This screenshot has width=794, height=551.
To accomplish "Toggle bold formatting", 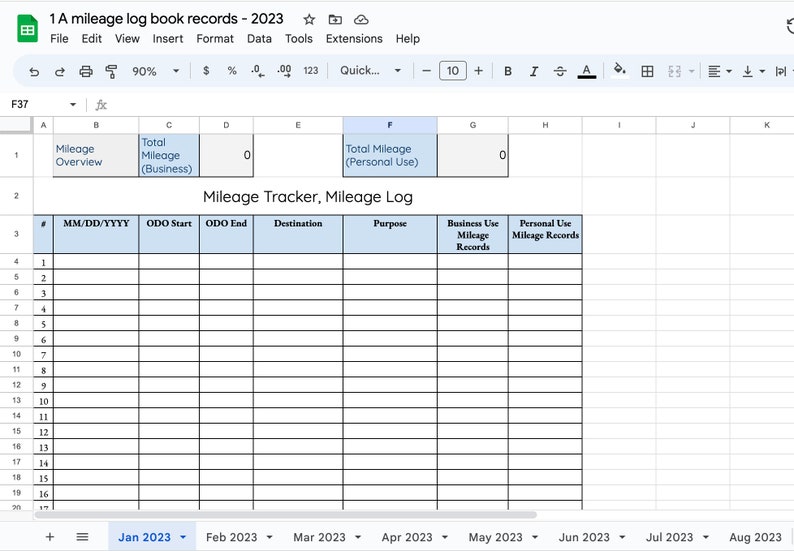I will 508,71.
